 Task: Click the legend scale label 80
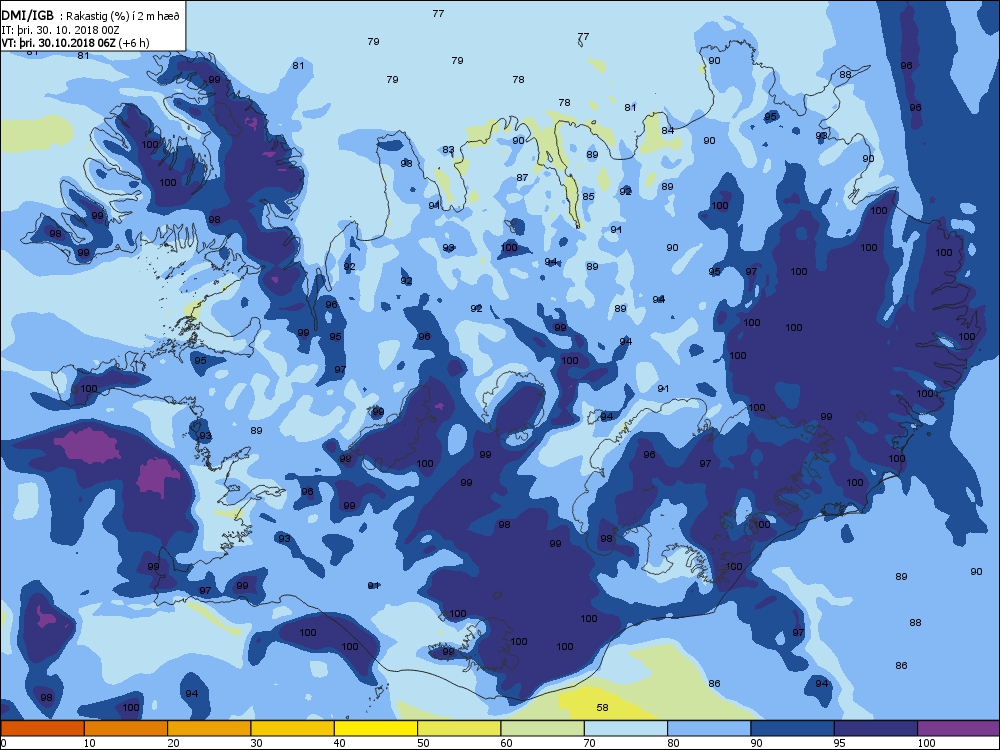point(673,742)
